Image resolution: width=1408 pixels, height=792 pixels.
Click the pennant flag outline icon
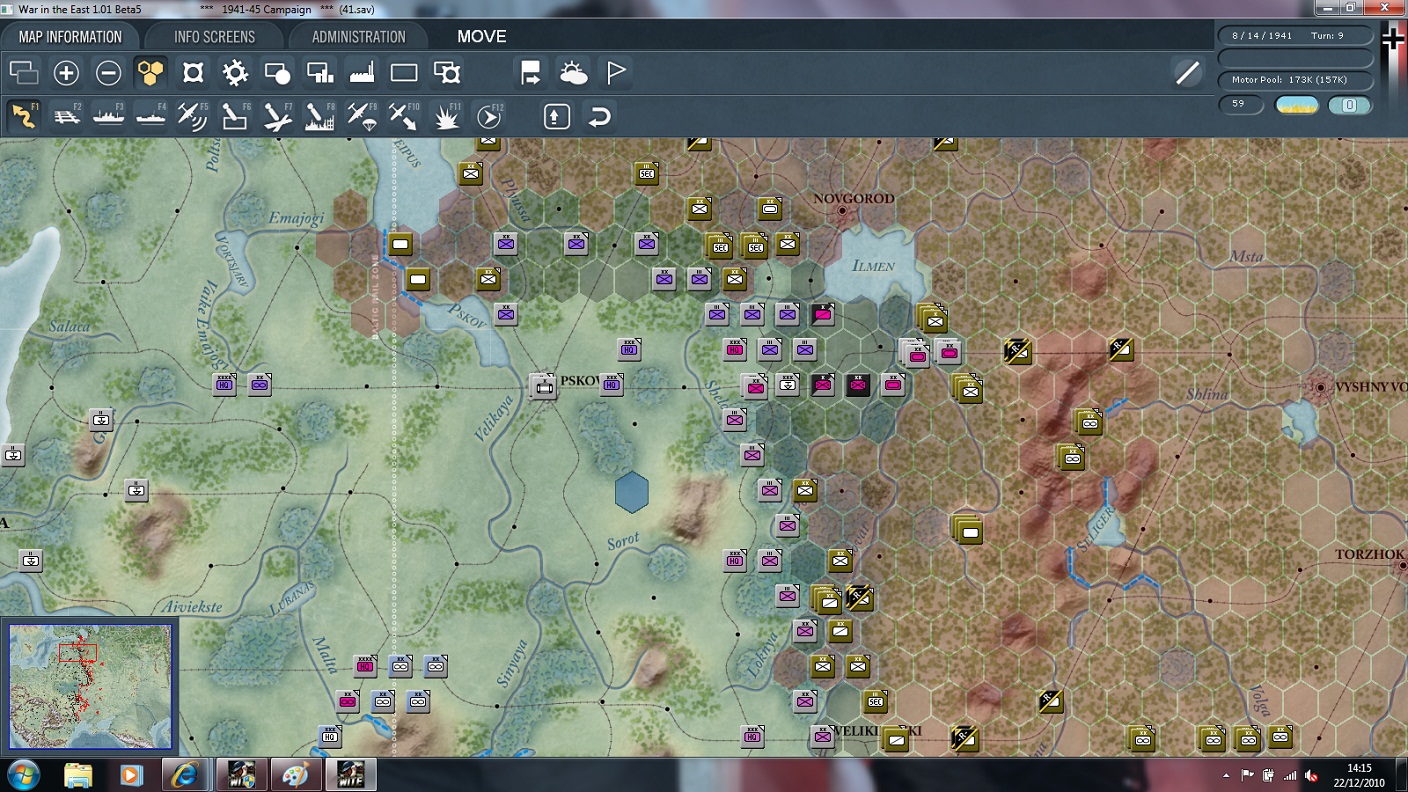tap(616, 73)
